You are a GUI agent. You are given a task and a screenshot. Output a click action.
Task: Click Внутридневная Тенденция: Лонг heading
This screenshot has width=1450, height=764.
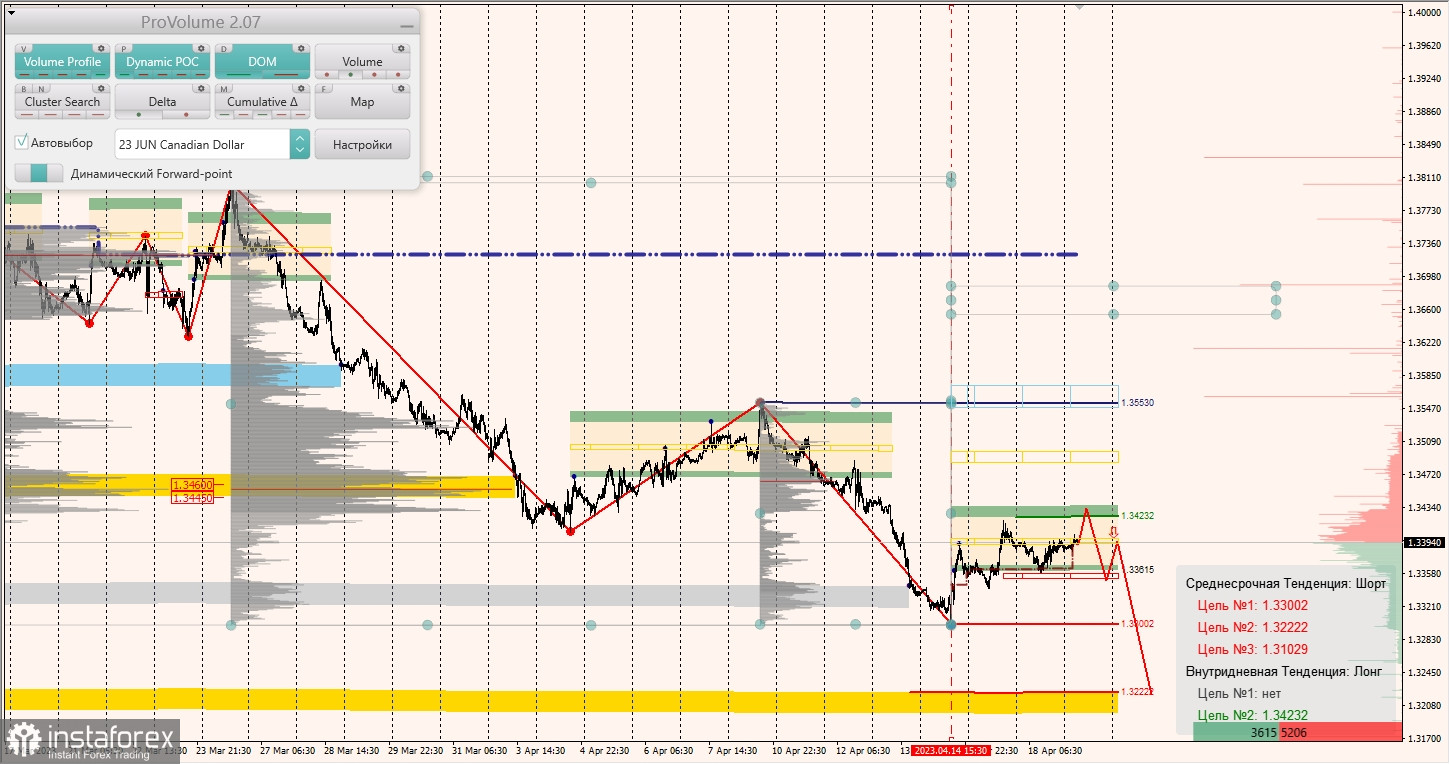[1284, 671]
